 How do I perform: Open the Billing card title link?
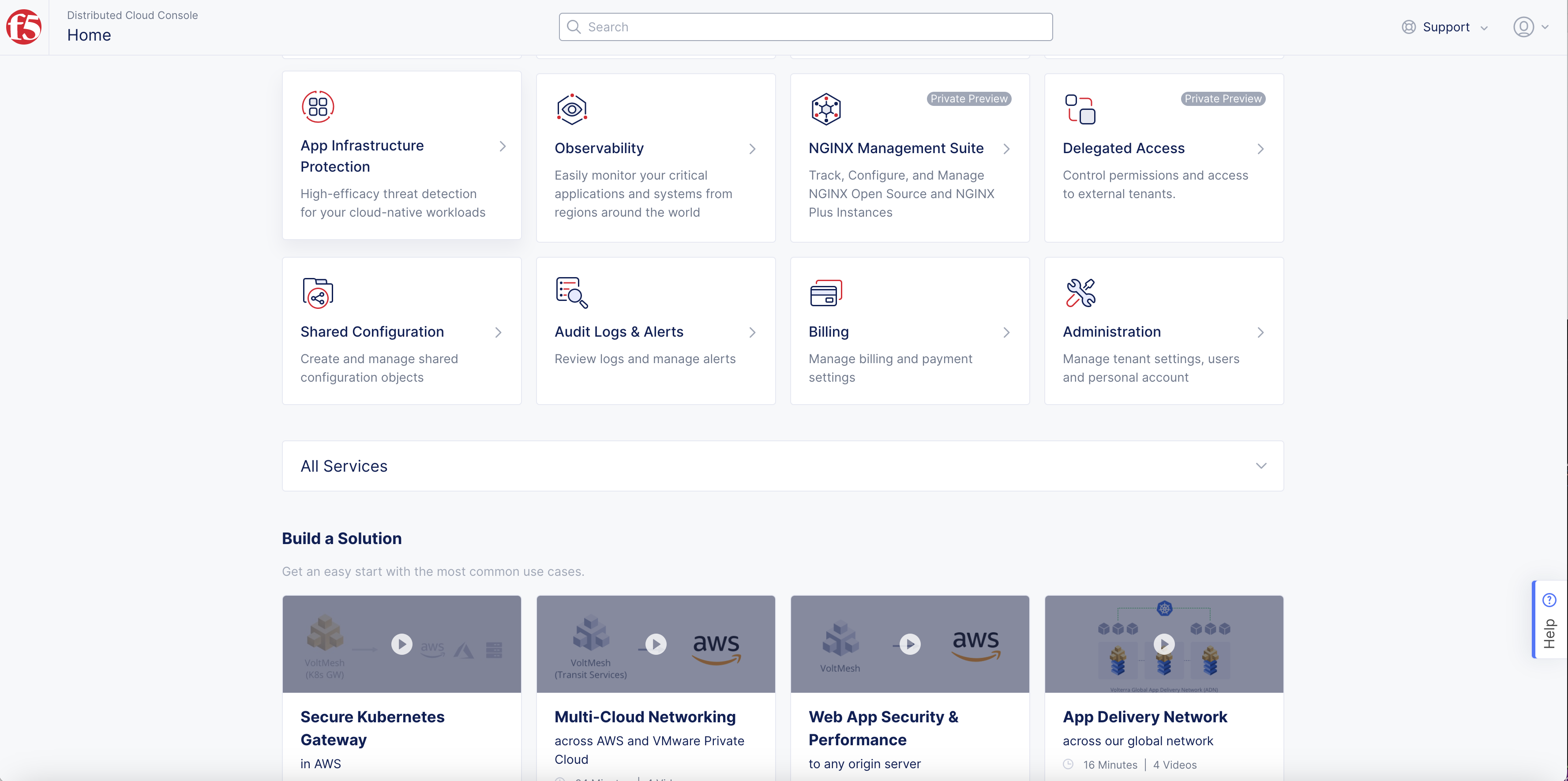click(829, 332)
